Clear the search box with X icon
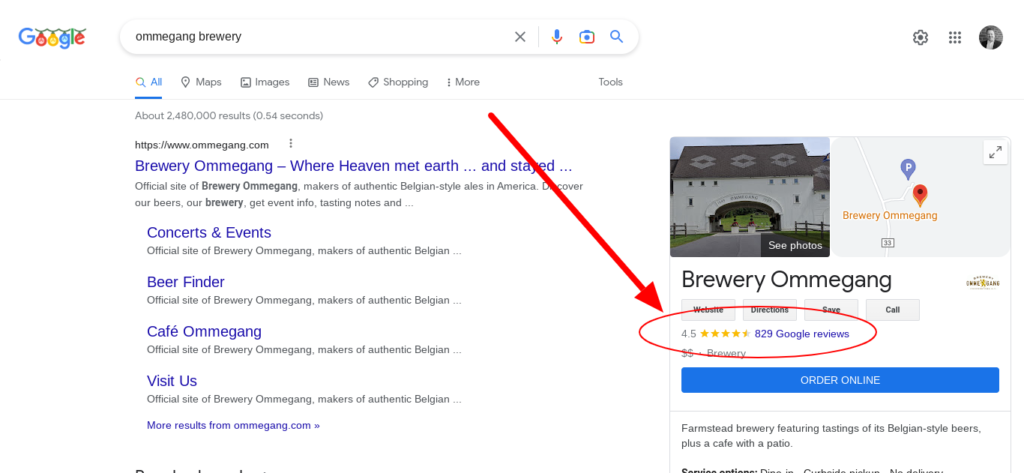The image size is (1024, 473). 520,37
